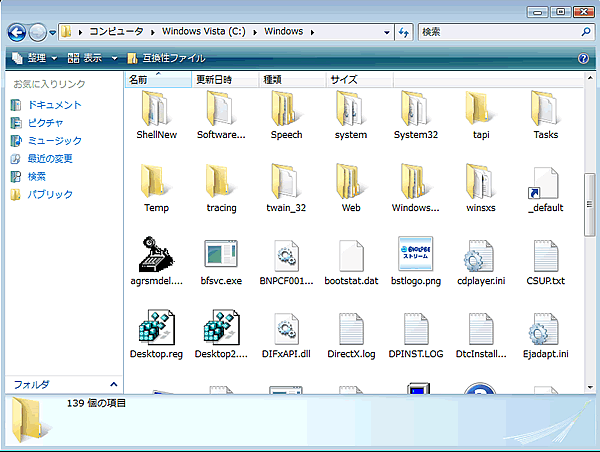
Task: Select the Tasks folder
Action: [x=546, y=115]
